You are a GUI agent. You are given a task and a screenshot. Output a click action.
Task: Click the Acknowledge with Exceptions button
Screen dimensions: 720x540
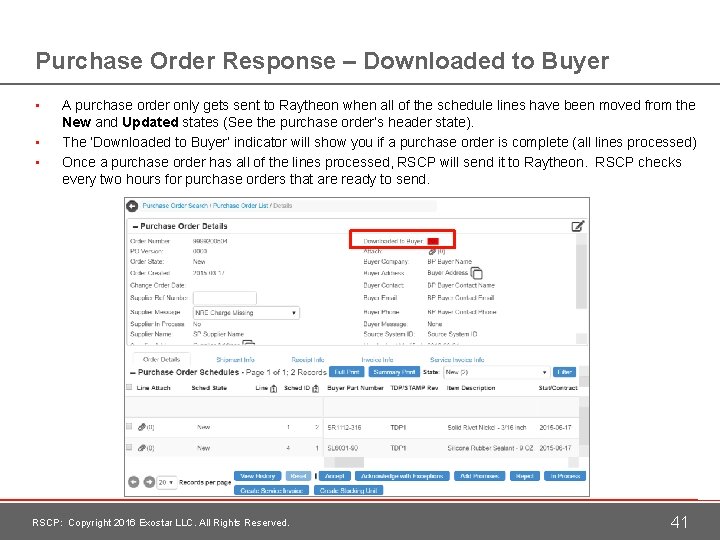coord(402,476)
